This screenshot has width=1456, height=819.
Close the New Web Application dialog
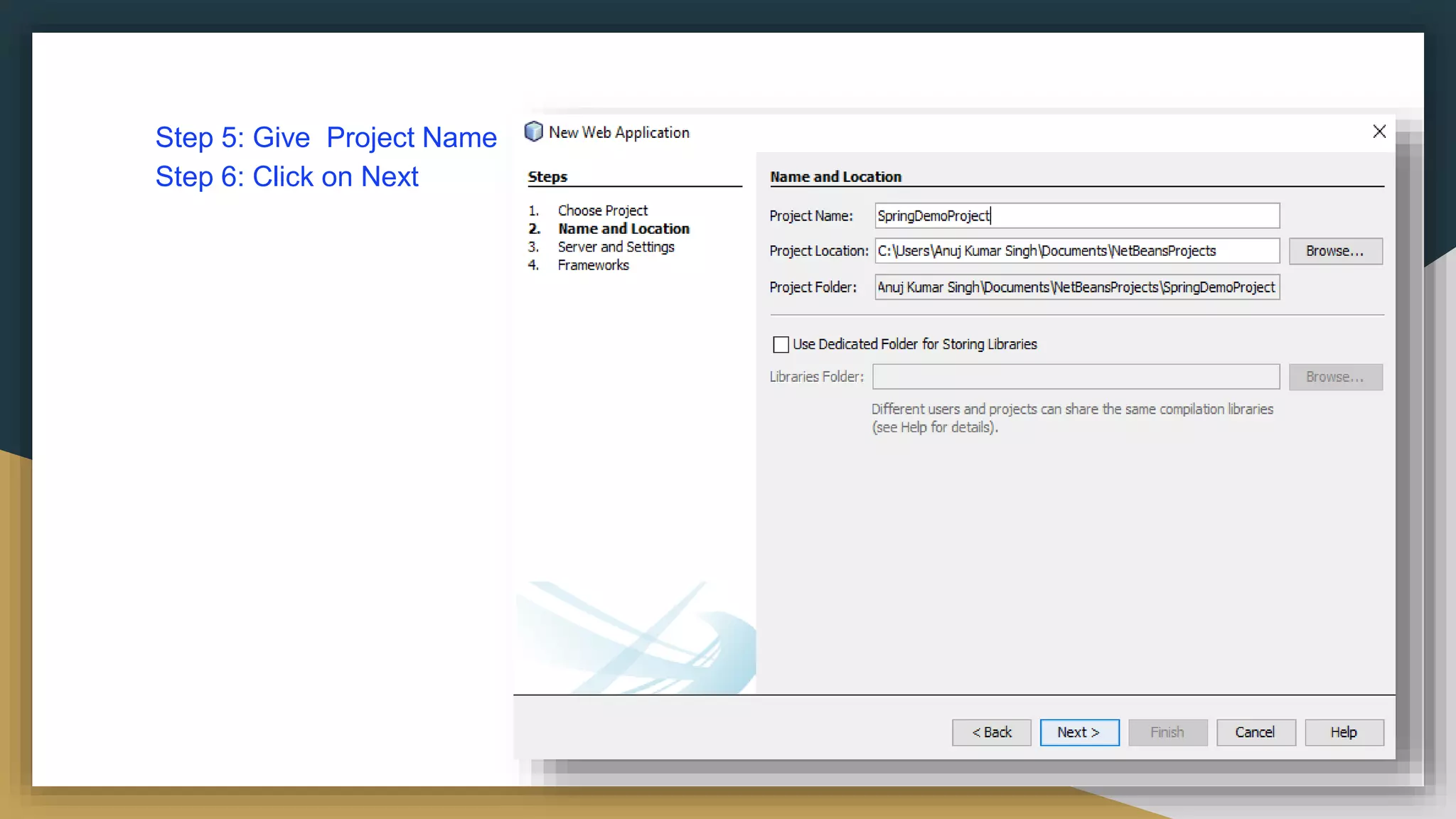[x=1379, y=132]
